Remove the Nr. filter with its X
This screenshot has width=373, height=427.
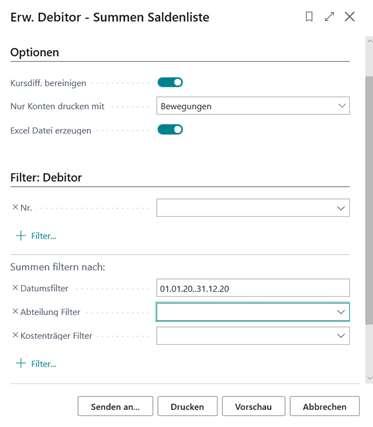pos(15,207)
